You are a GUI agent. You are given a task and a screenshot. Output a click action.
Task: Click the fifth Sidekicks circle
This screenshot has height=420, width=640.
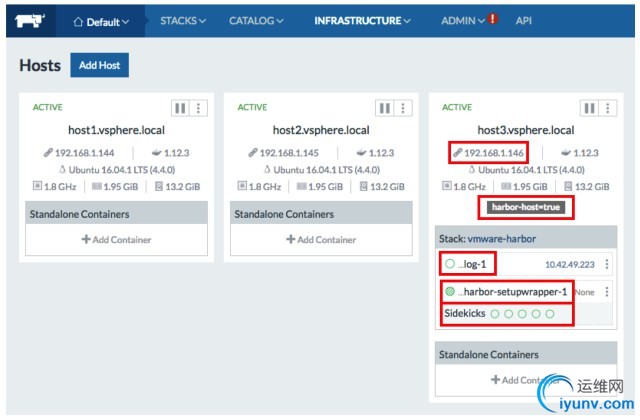pos(550,314)
